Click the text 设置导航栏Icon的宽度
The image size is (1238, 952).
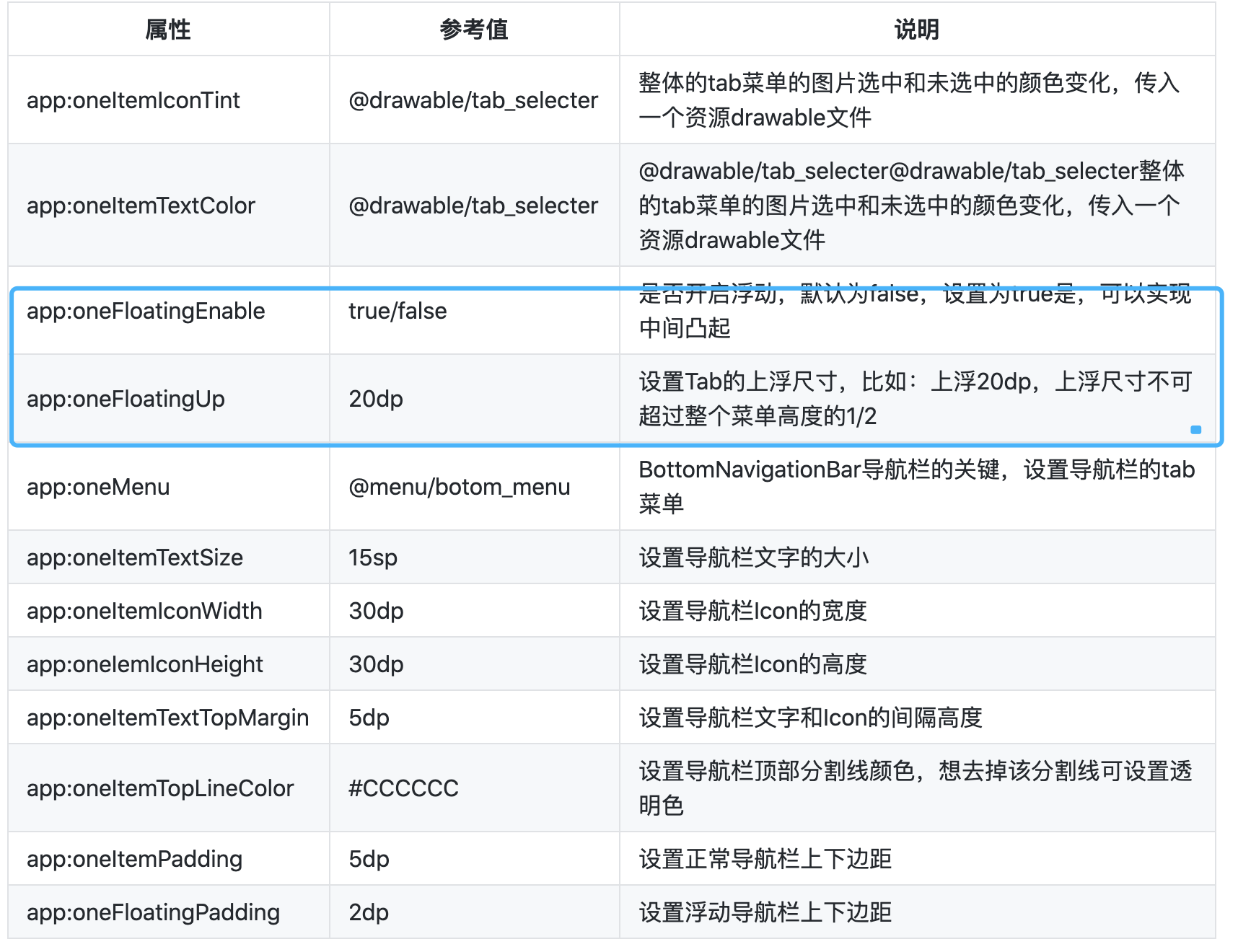[x=752, y=611]
